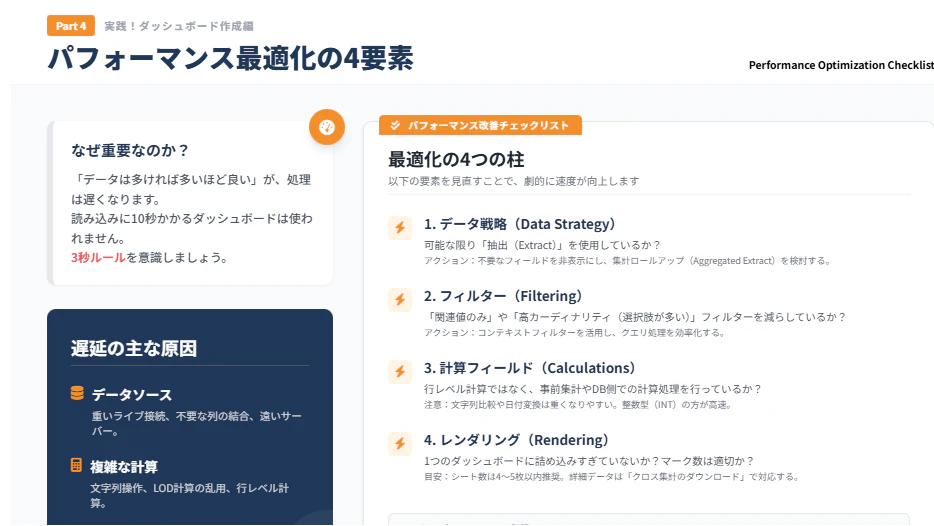The width and height of the screenshot is (934, 526).
Task: Click the orange Part 4 badge
Action: (71, 26)
